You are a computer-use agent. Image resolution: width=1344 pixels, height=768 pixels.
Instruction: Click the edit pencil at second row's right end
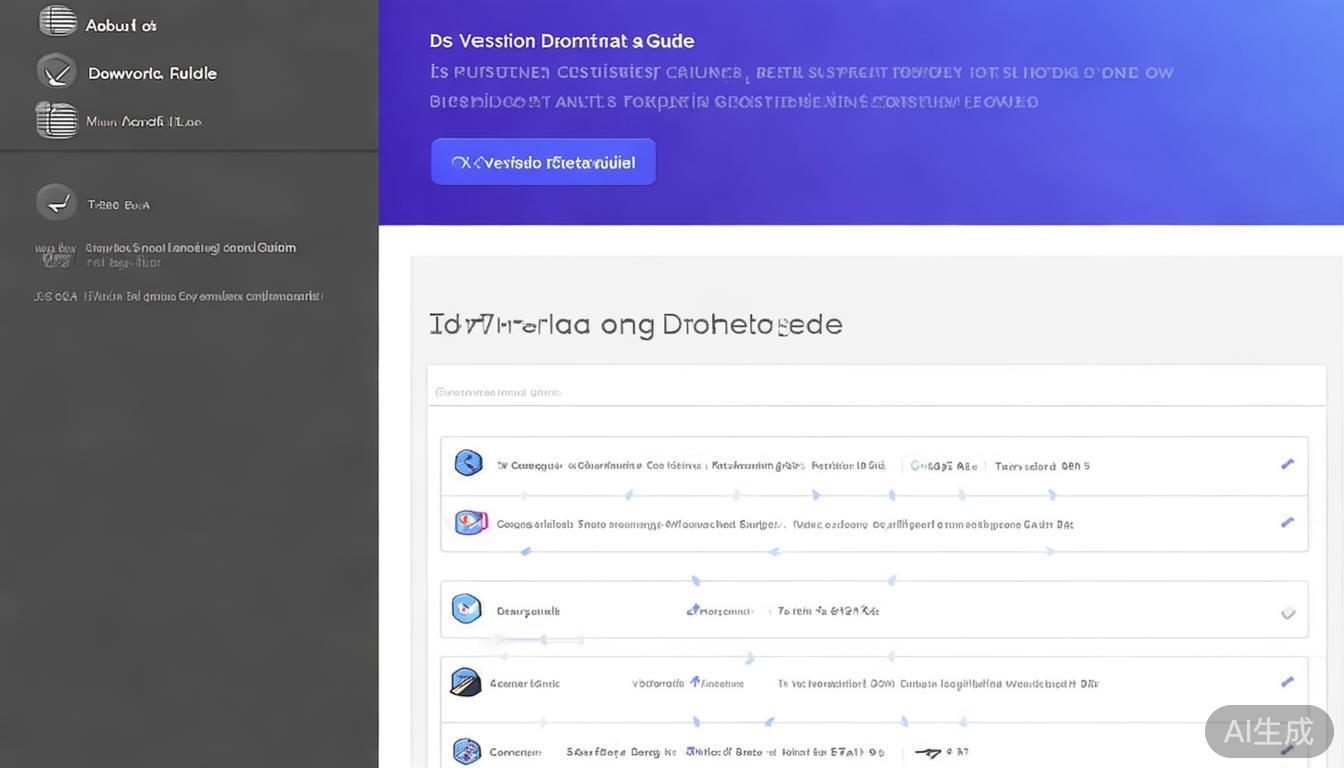(1287, 522)
